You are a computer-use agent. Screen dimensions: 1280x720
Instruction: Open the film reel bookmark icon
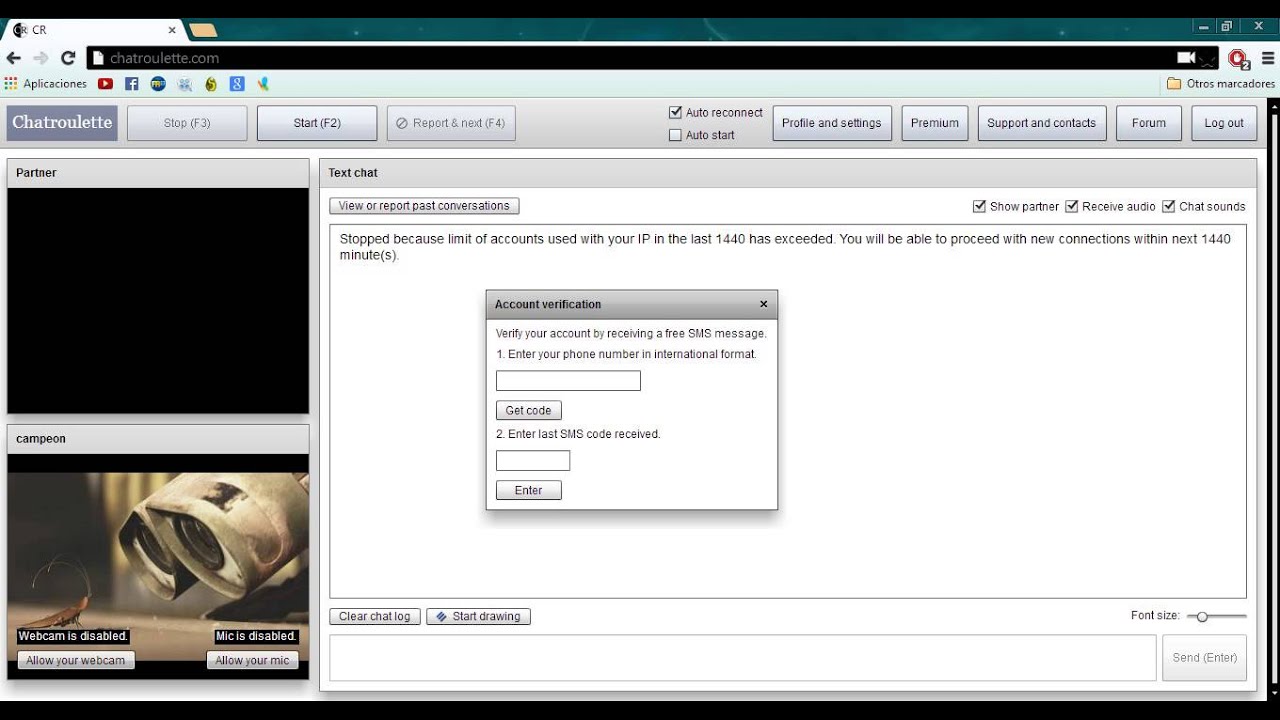tap(184, 84)
